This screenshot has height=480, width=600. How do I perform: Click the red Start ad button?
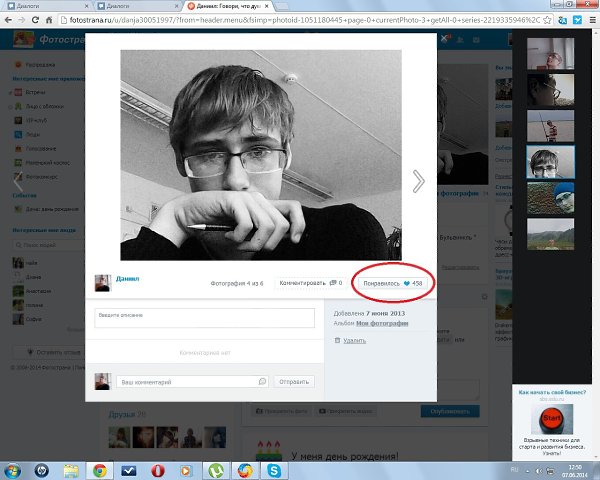click(x=550, y=416)
